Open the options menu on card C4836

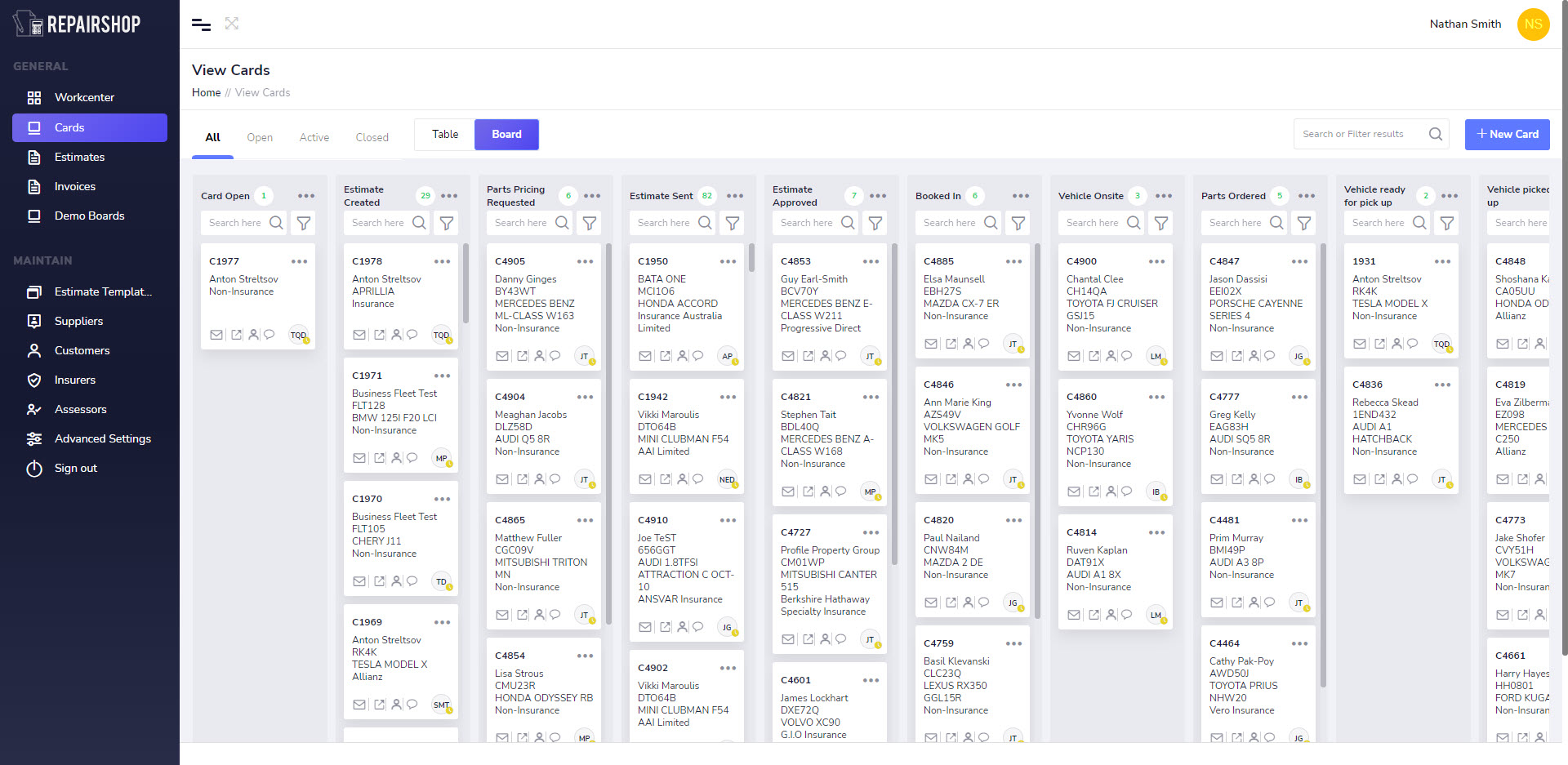[1443, 385]
